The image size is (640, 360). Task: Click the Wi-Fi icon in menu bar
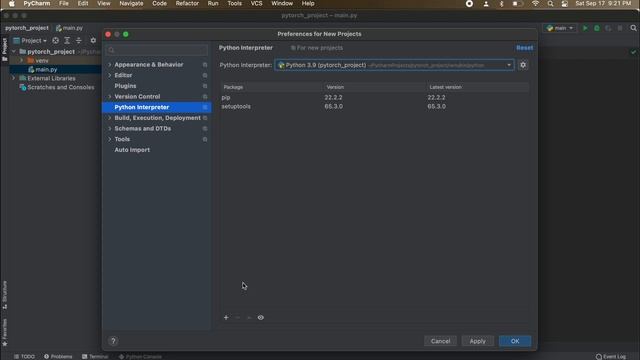point(536,4)
